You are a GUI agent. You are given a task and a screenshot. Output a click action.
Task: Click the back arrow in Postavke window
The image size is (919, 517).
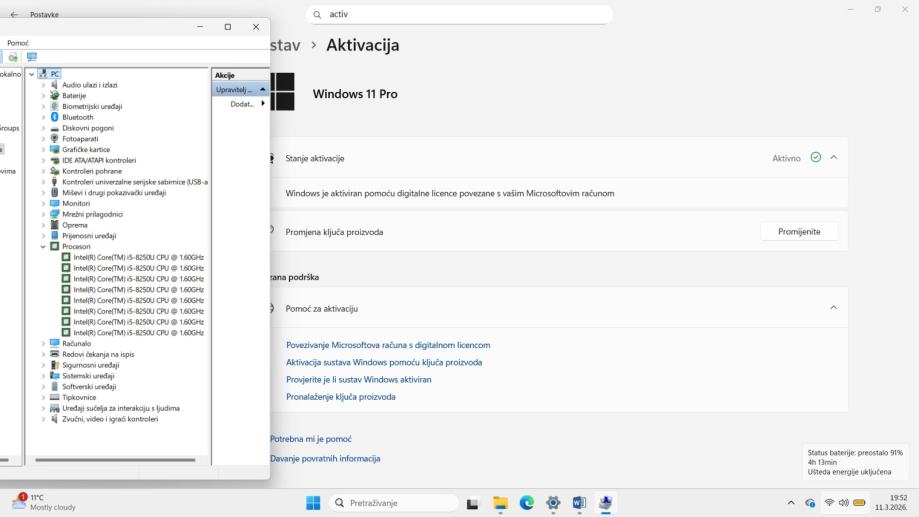[x=14, y=15]
